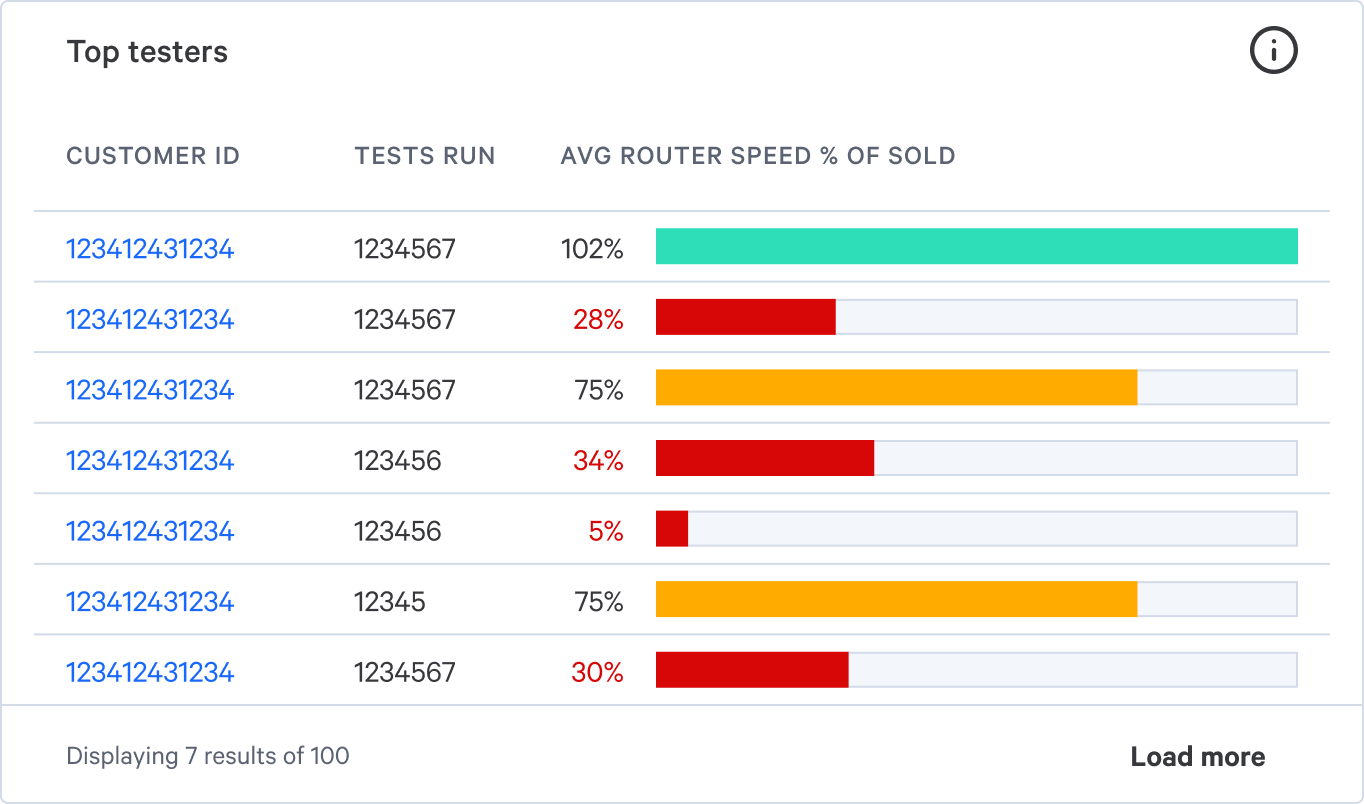Click the Load more button
Viewport: 1364px width, 804px height.
click(1197, 757)
